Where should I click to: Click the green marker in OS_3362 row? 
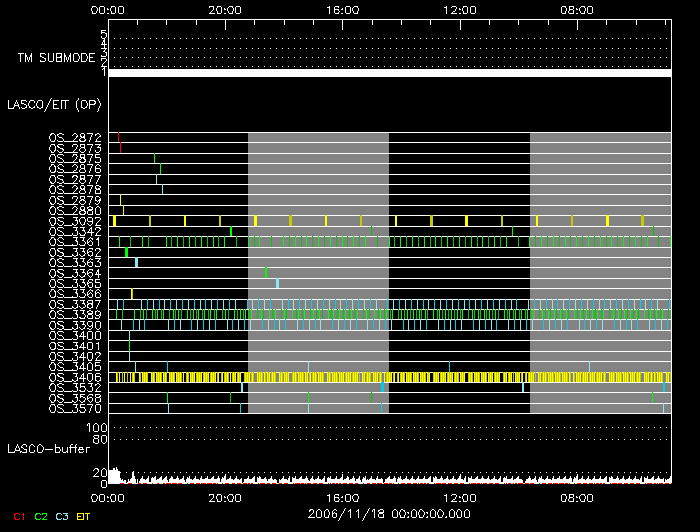(x=127, y=252)
